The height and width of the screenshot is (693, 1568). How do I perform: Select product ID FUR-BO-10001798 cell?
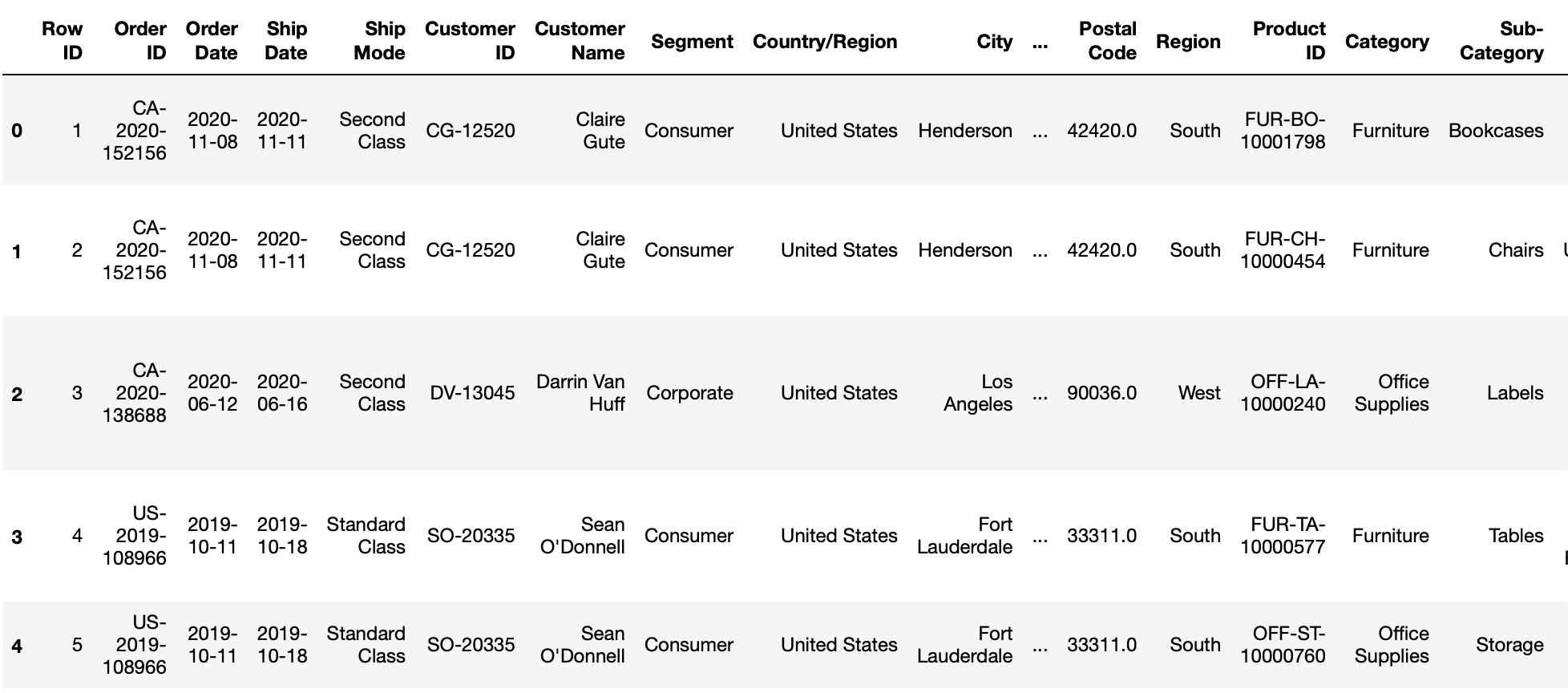(1283, 131)
